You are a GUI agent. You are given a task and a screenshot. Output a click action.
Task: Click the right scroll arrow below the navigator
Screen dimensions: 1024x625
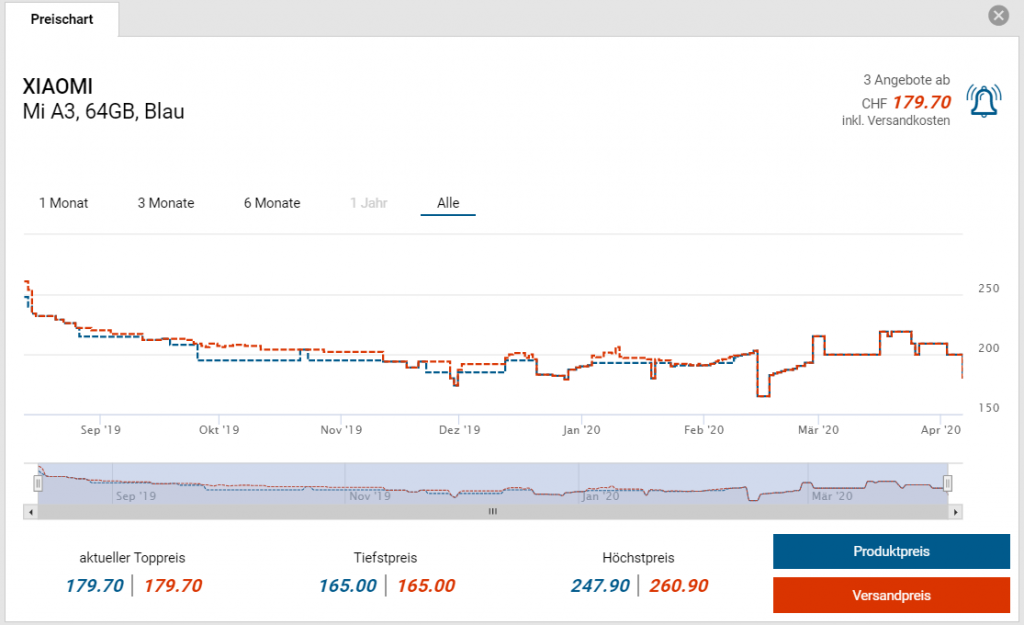(x=956, y=511)
